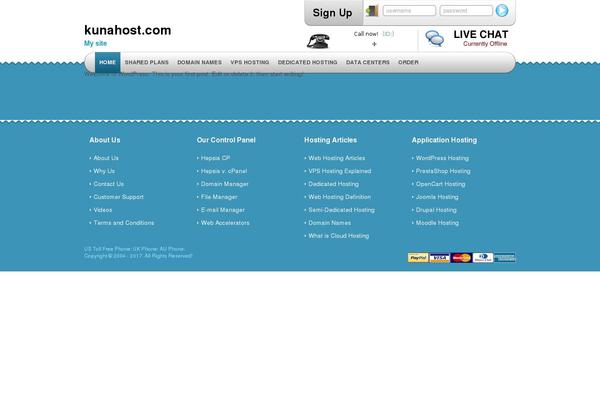Click the American Express payment icon
Screen dimensions: 600x400
[505, 258]
